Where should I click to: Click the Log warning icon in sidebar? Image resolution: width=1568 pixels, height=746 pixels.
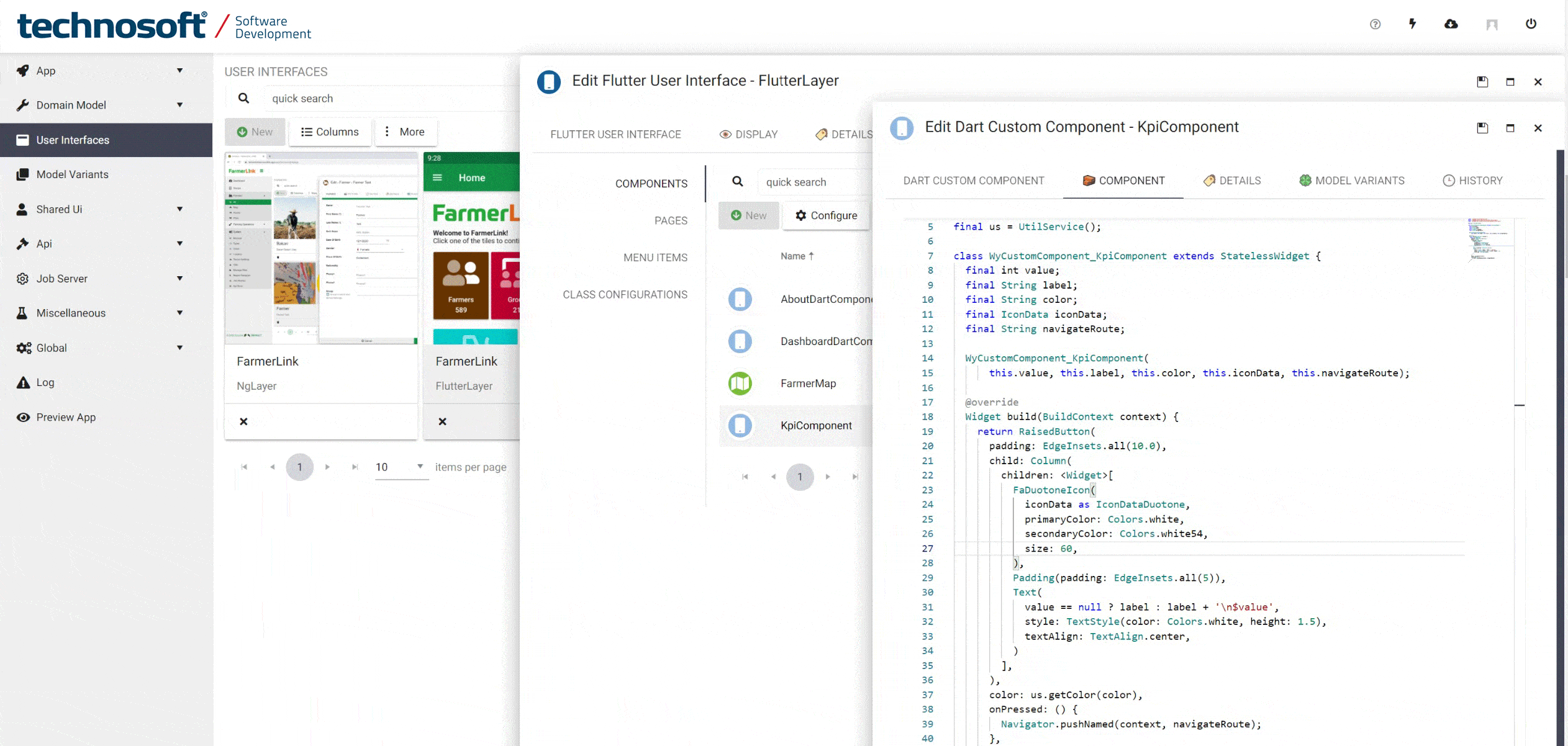[22, 382]
